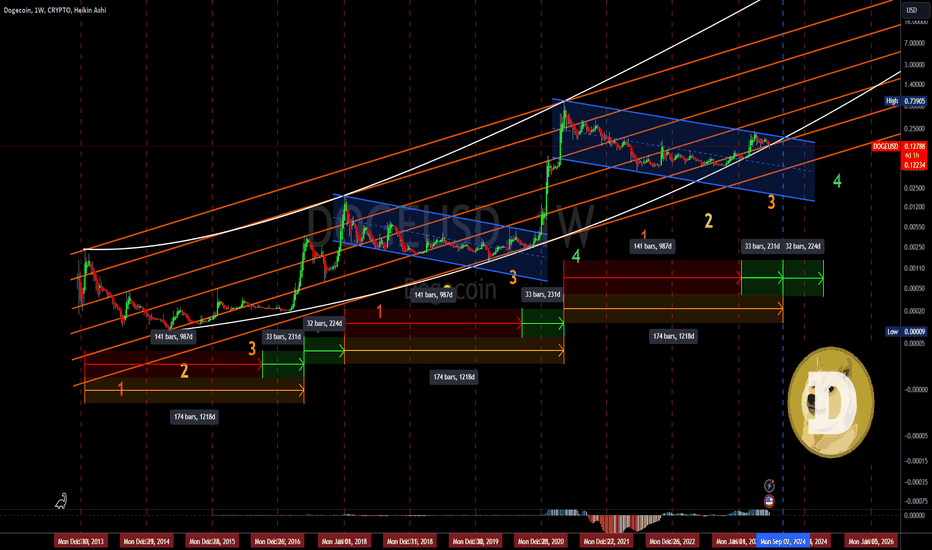932x550 pixels.
Task: Select the Mon Jan 05, 2026 date label
Action: 871,541
